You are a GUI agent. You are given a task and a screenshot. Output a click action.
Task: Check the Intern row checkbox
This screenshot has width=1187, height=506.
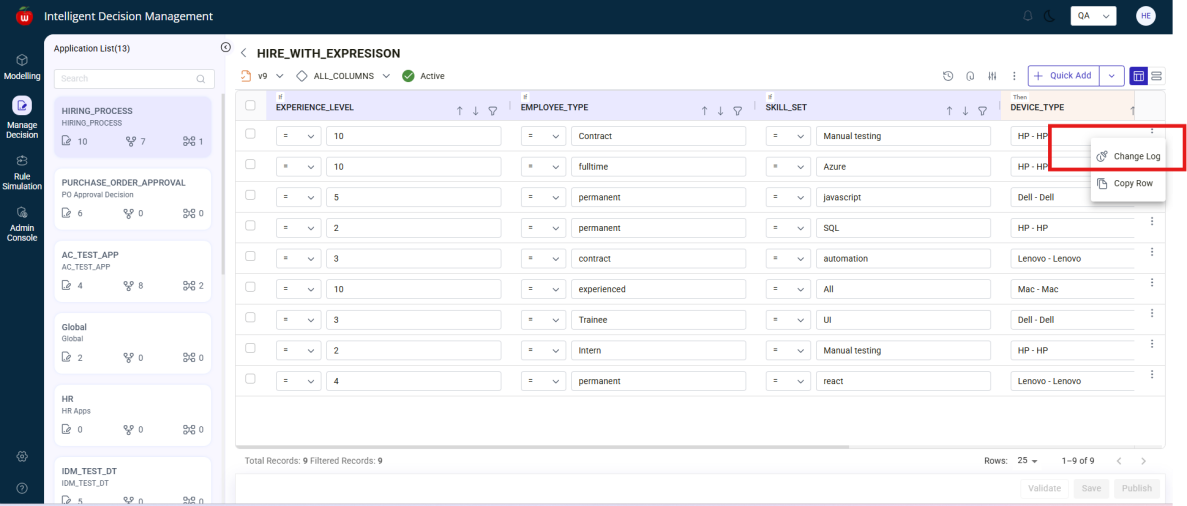pyautogui.click(x=251, y=348)
